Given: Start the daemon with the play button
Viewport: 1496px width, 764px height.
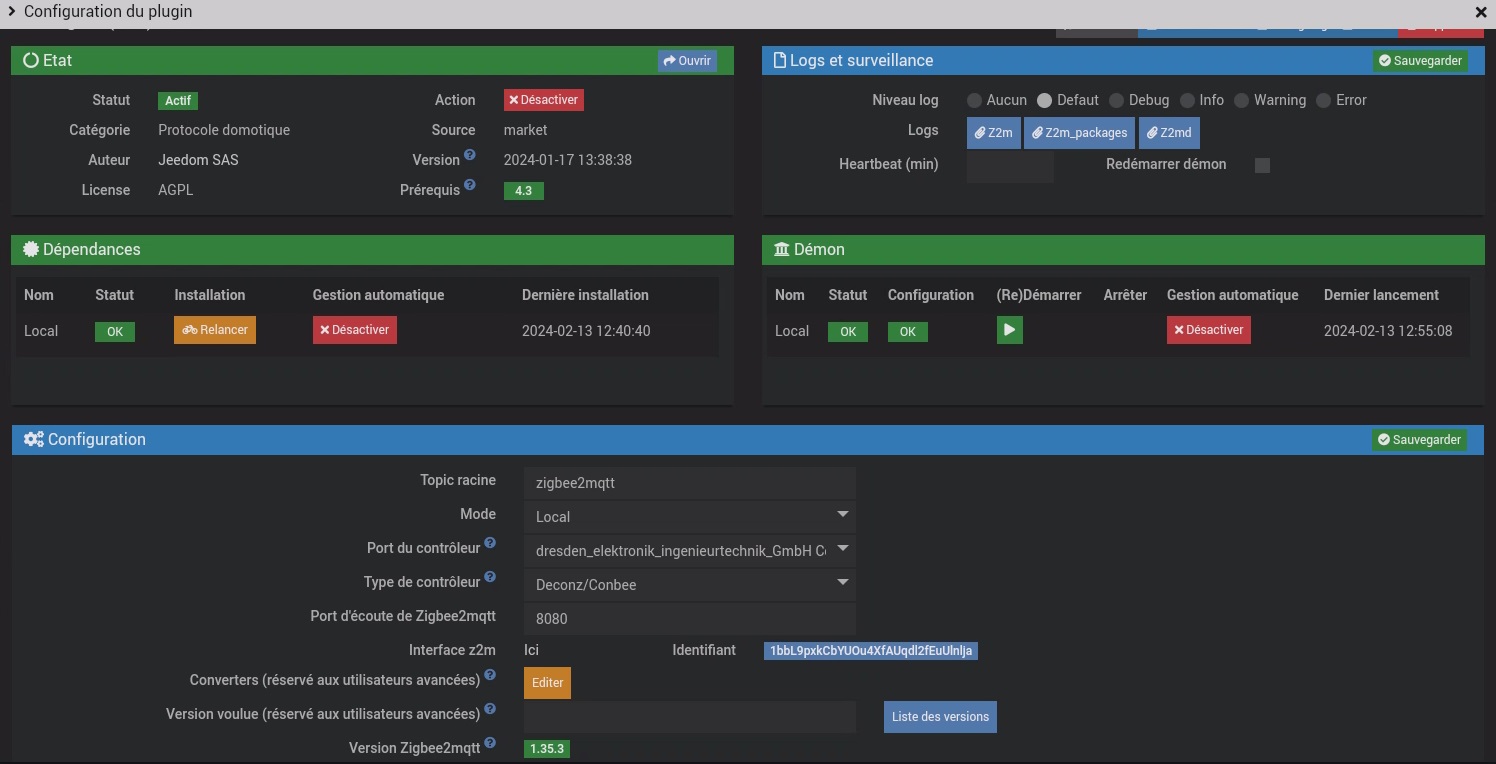Looking at the screenshot, I should tap(1009, 330).
